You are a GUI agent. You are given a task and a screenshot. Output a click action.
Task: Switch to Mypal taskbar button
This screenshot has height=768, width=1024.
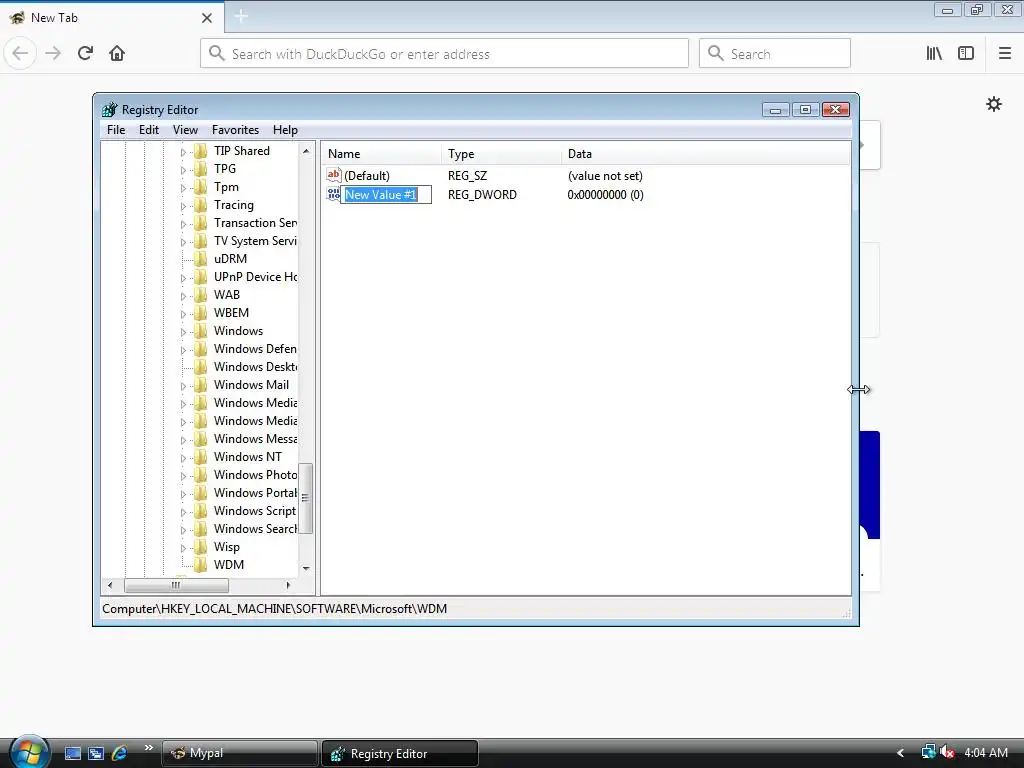tap(239, 753)
